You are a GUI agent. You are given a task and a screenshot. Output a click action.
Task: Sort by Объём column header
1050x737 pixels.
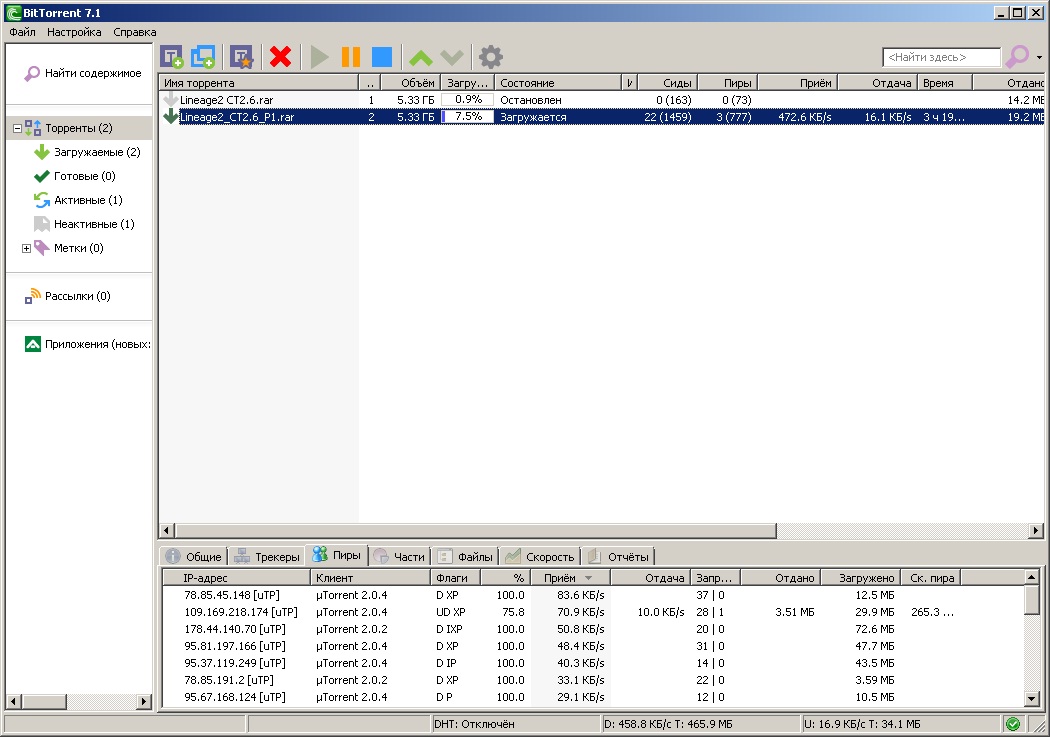410,83
